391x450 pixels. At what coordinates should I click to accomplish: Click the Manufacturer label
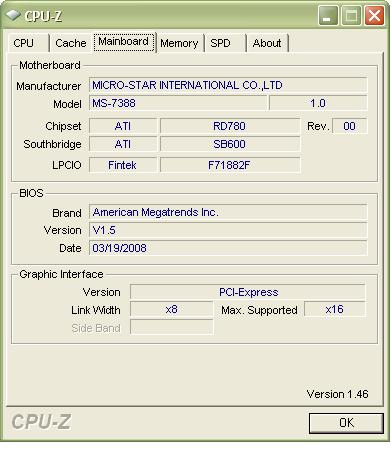[49, 86]
